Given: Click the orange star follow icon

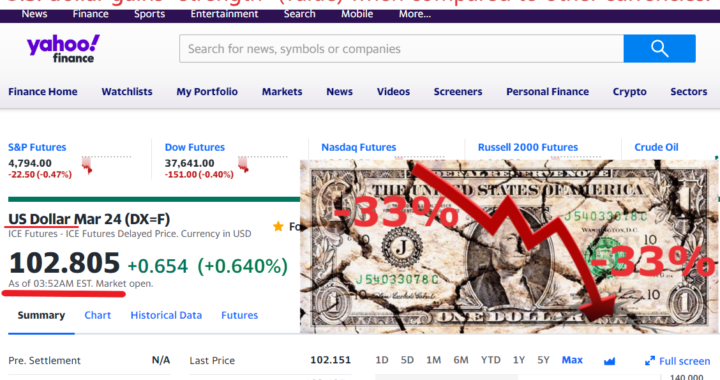Looking at the screenshot, I should [x=278, y=226].
